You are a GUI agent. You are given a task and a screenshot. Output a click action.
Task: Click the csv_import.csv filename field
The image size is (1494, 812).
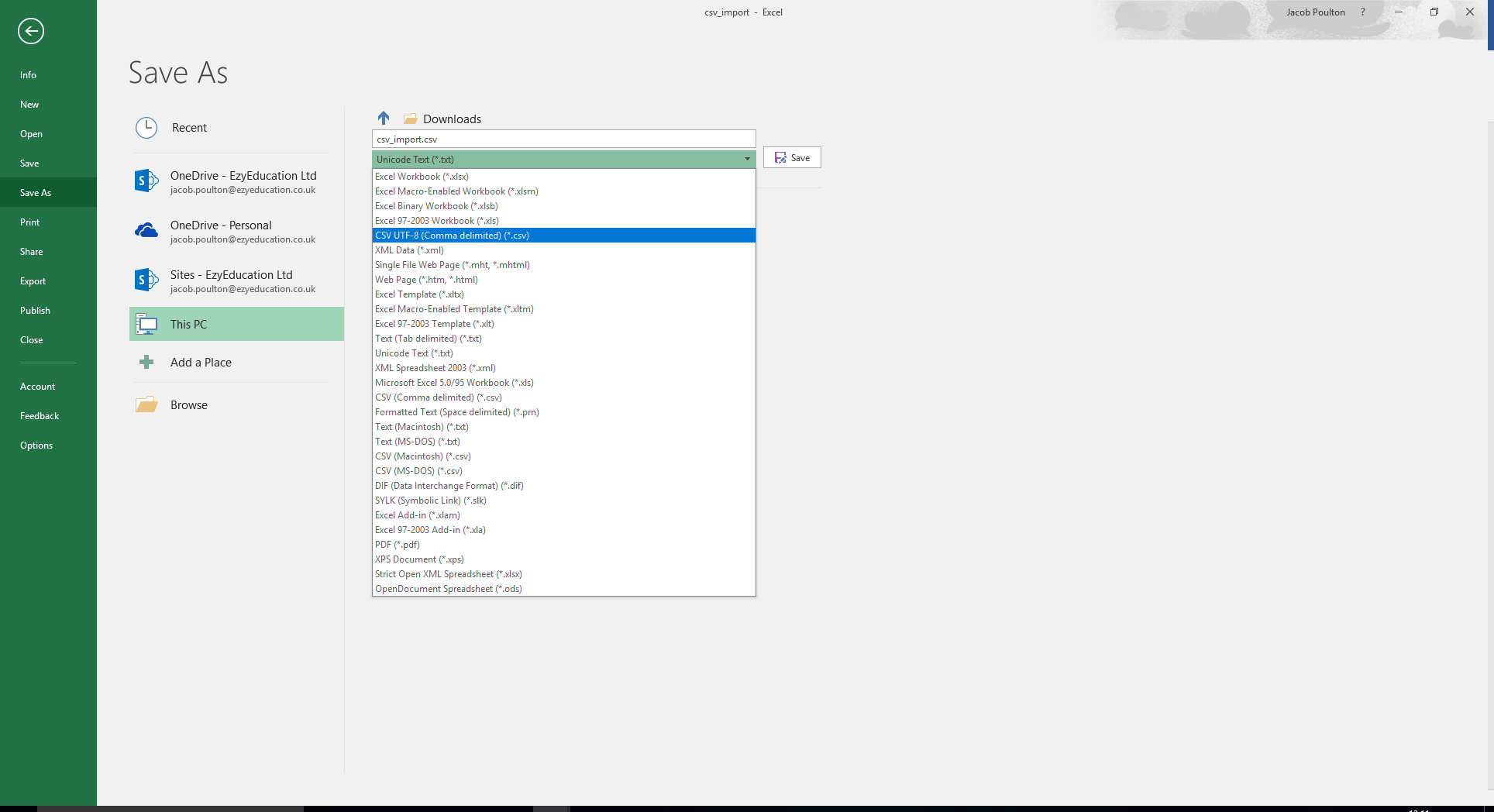[x=563, y=139]
